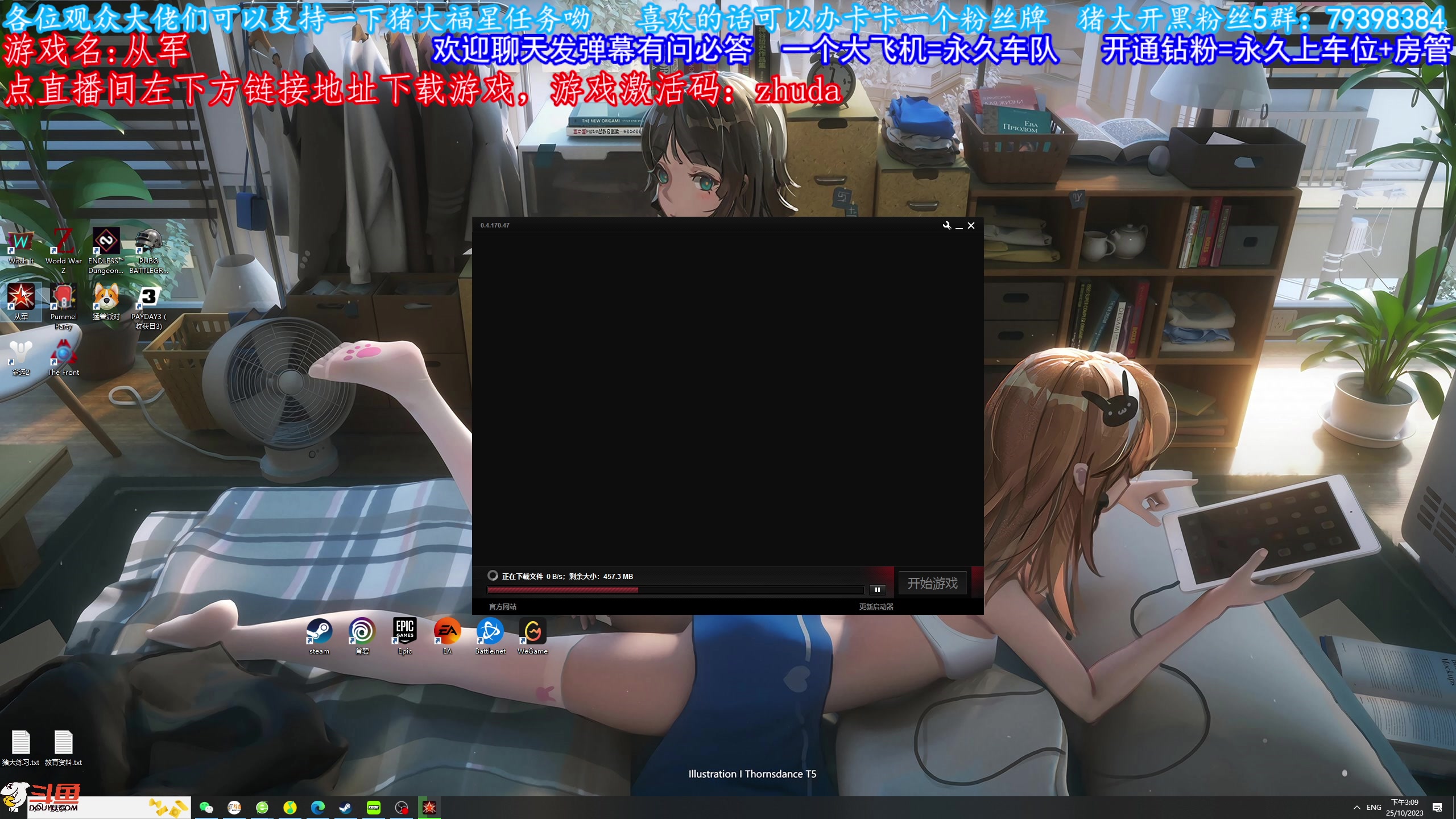The image size is (1456, 819).
Task: Select the PUBG BATTLEGROUNDS desktop shortcut
Action: (148, 251)
